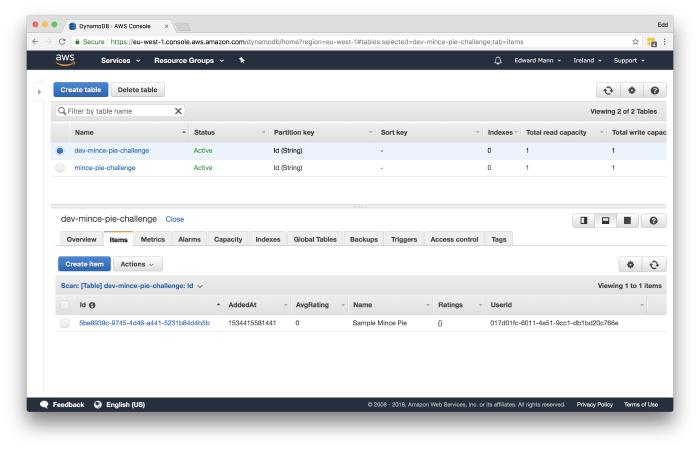
Task: Open the notifications bell icon
Action: [x=498, y=60]
